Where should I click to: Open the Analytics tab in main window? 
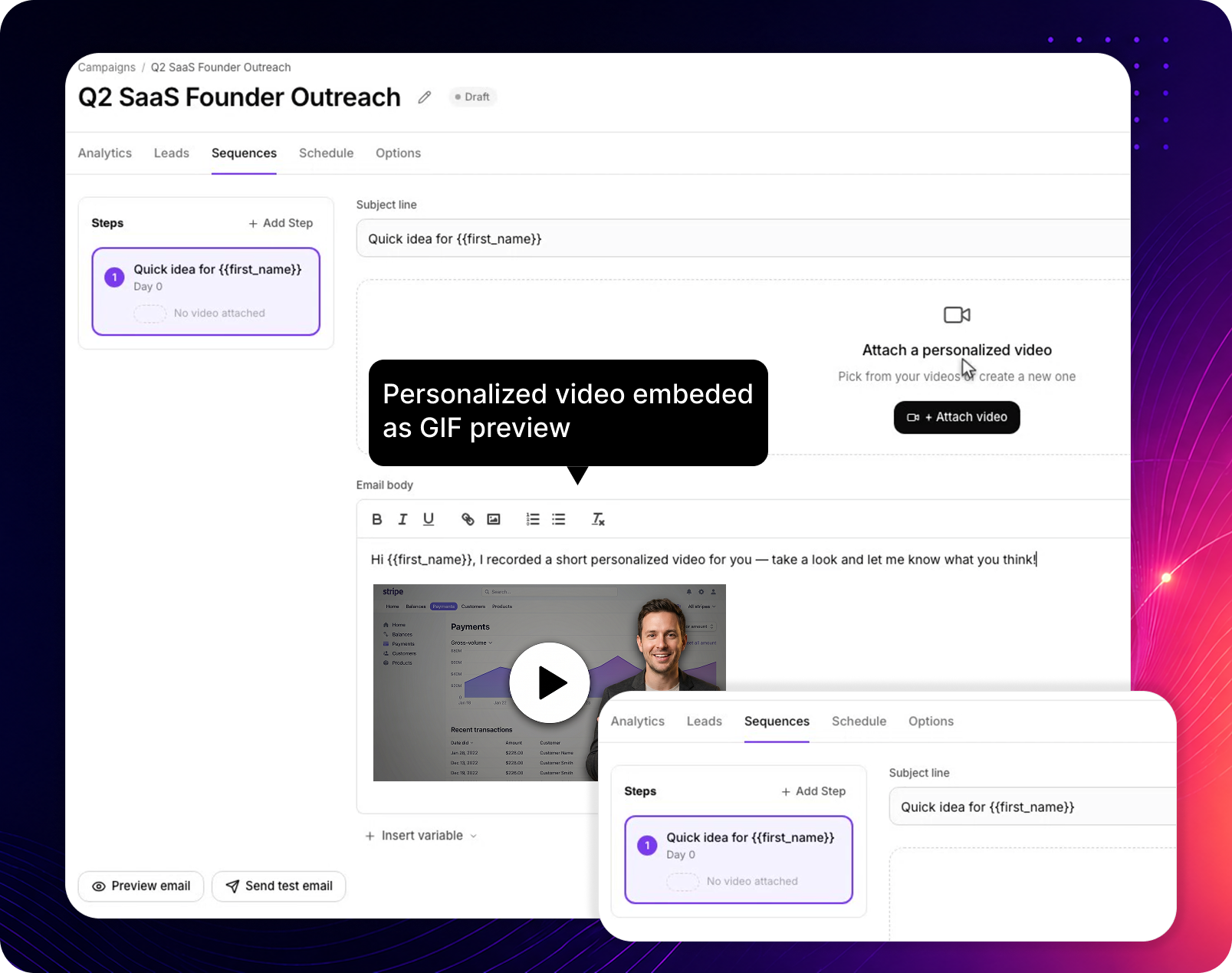[105, 153]
